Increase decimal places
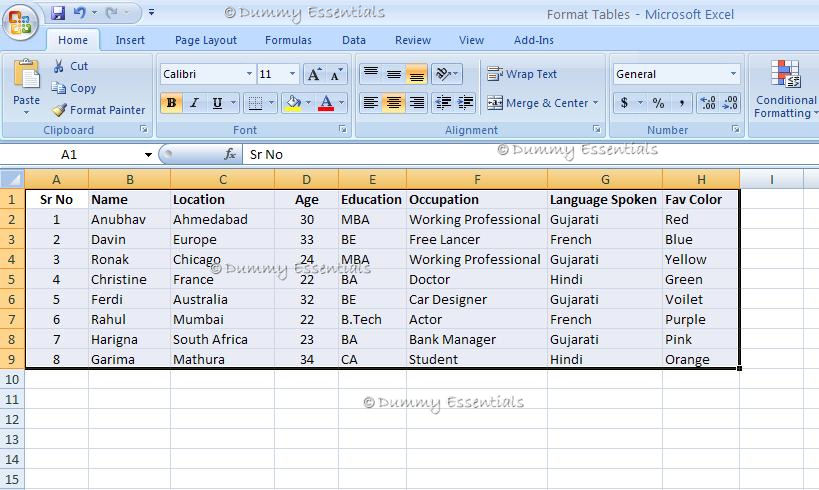819x490 pixels. click(708, 103)
